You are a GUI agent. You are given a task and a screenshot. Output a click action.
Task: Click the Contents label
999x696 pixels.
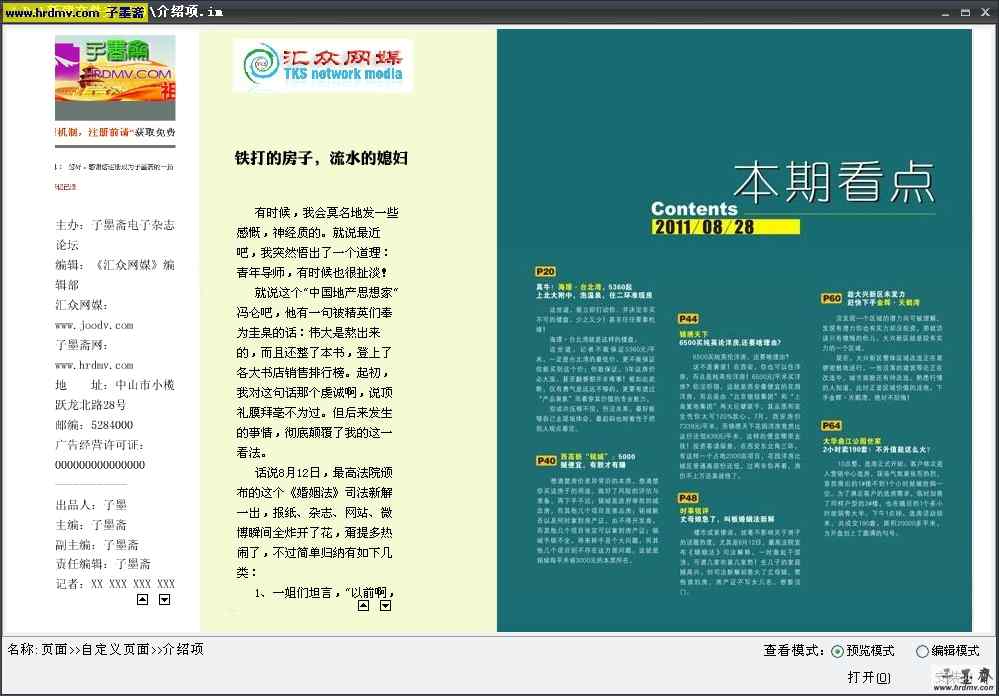(x=694, y=208)
